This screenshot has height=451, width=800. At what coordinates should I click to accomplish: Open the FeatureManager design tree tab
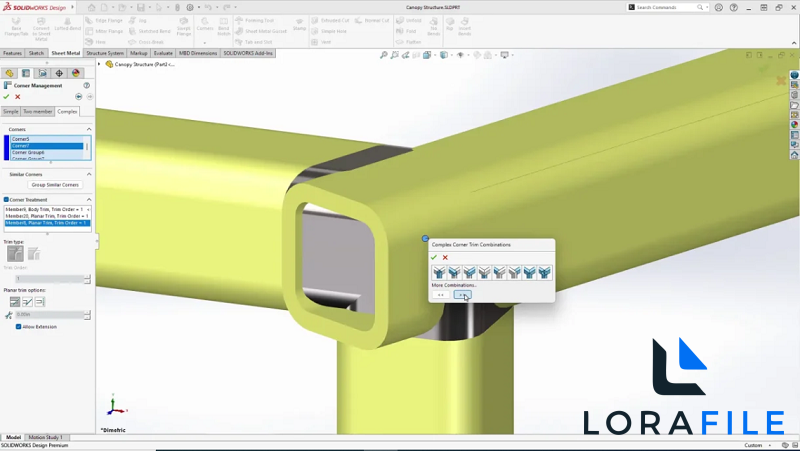pos(9,73)
